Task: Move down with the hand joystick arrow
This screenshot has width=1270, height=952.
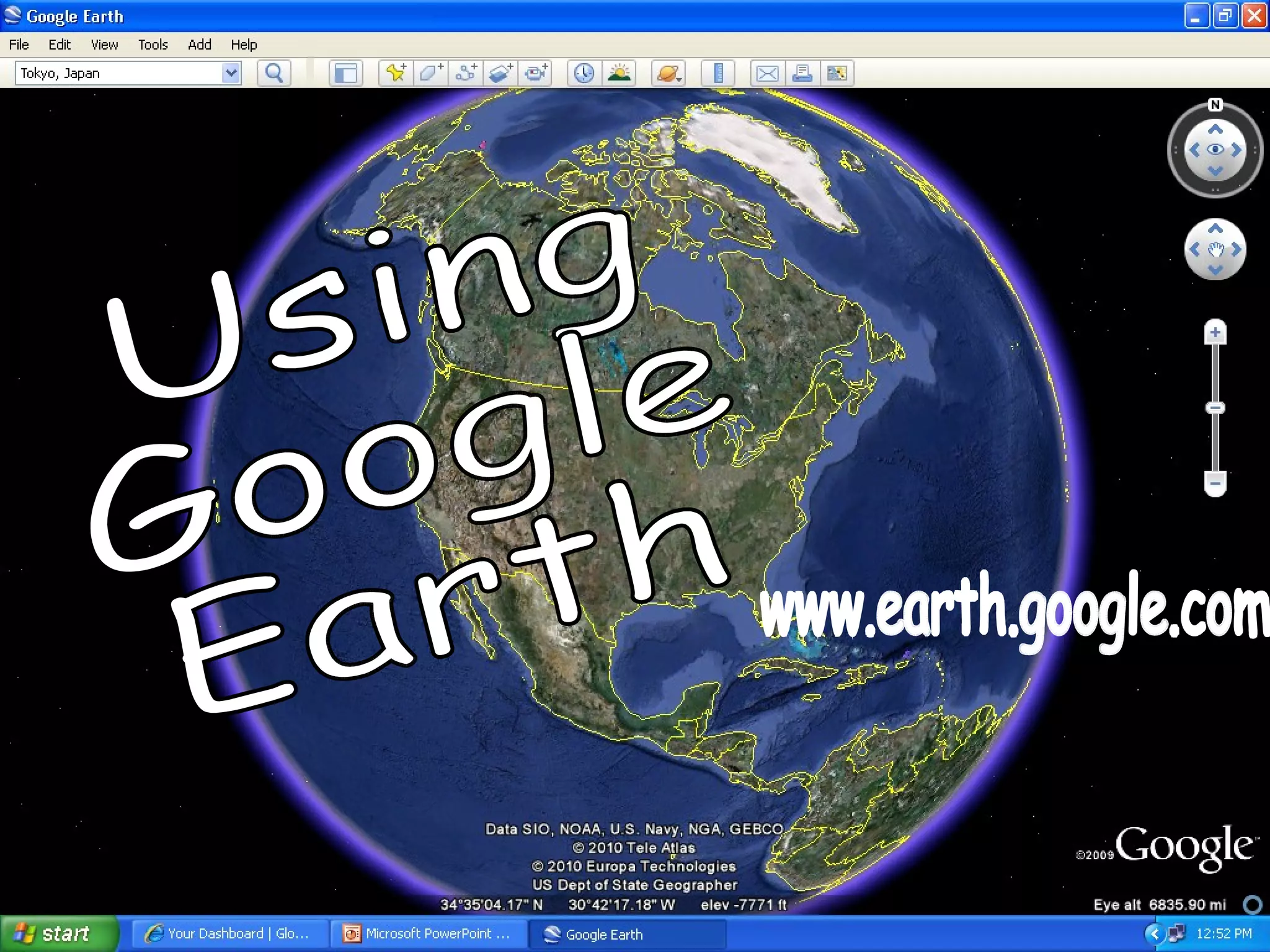Action: click(1215, 270)
